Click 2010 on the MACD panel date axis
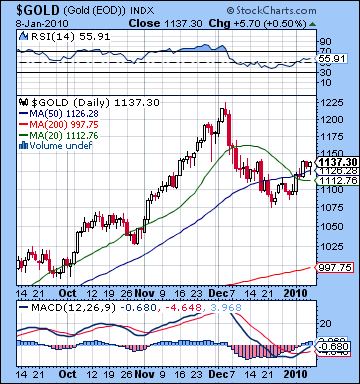This screenshot has width=360, height=384. click(295, 374)
